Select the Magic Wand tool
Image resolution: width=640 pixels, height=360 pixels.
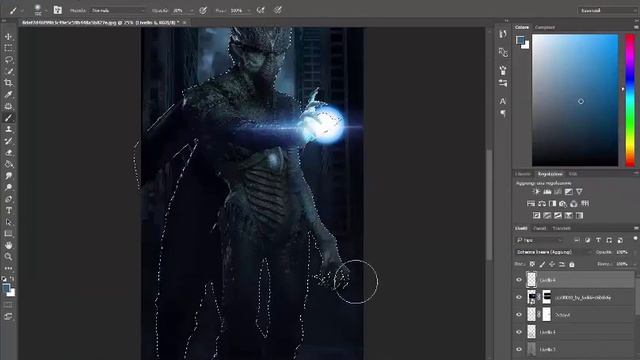click(x=8, y=71)
